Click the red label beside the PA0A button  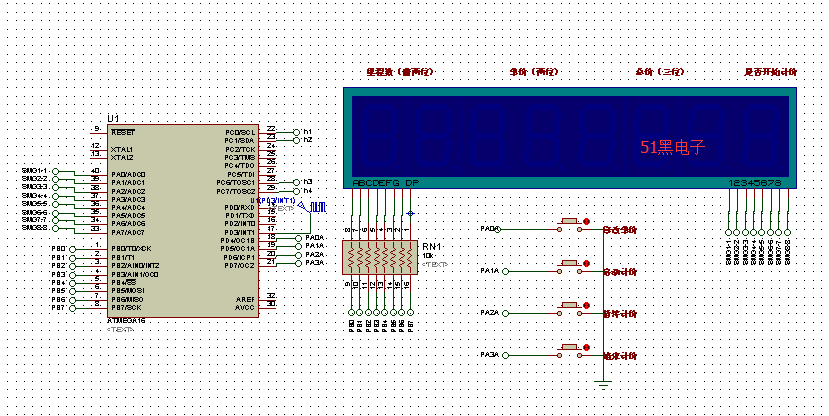coord(621,230)
